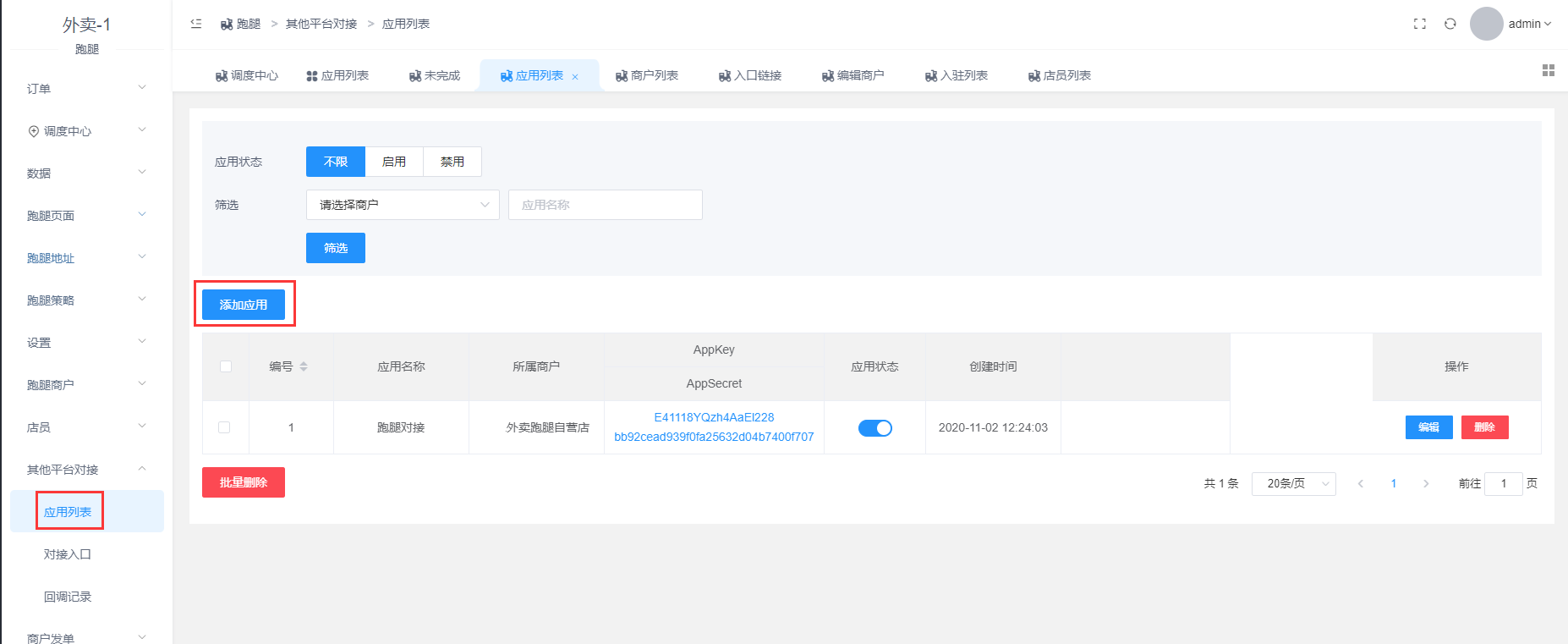Click 批量删除 button
Image resolution: width=1568 pixels, height=644 pixels.
click(244, 482)
